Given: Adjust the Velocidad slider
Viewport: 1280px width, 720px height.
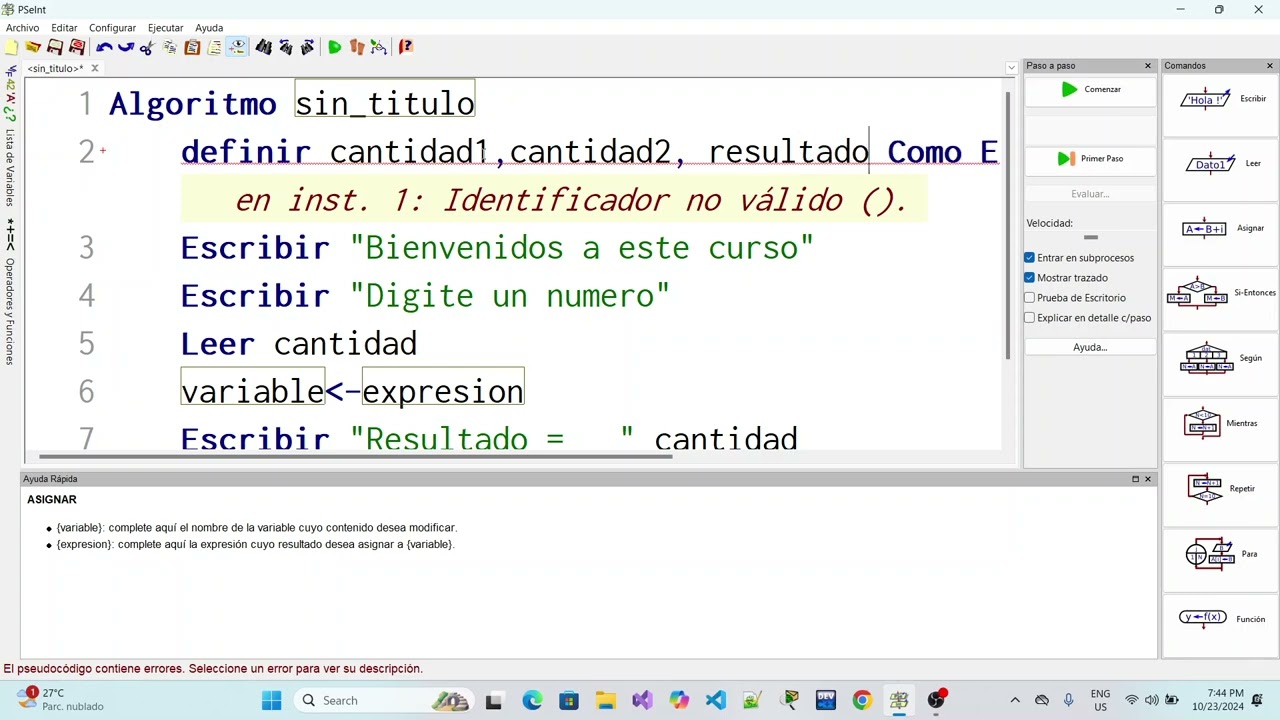Looking at the screenshot, I should pos(1091,238).
